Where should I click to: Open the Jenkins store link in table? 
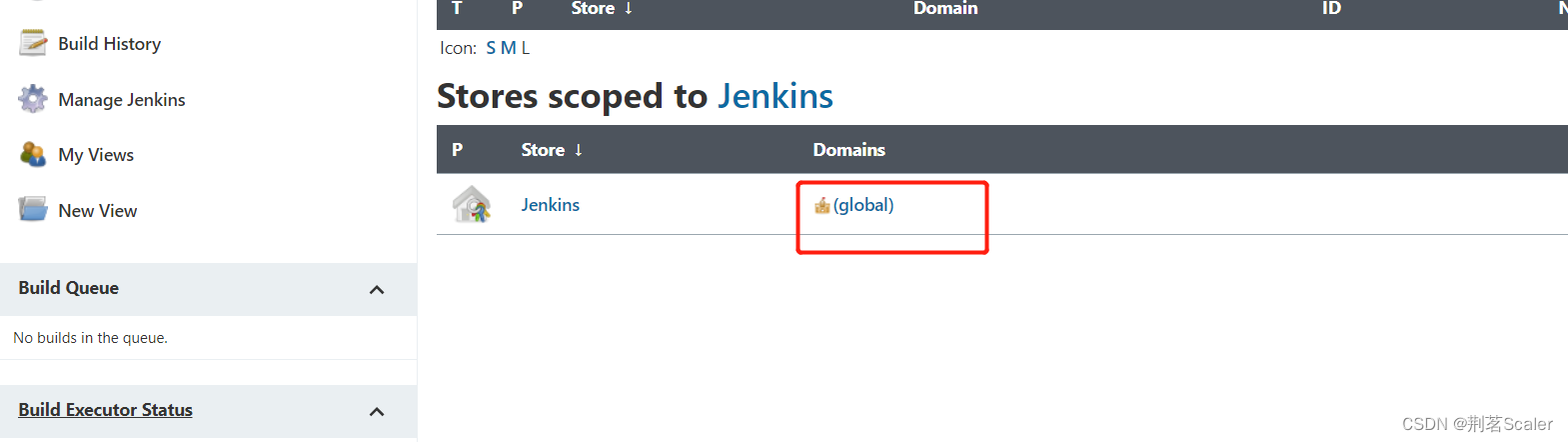(x=551, y=205)
